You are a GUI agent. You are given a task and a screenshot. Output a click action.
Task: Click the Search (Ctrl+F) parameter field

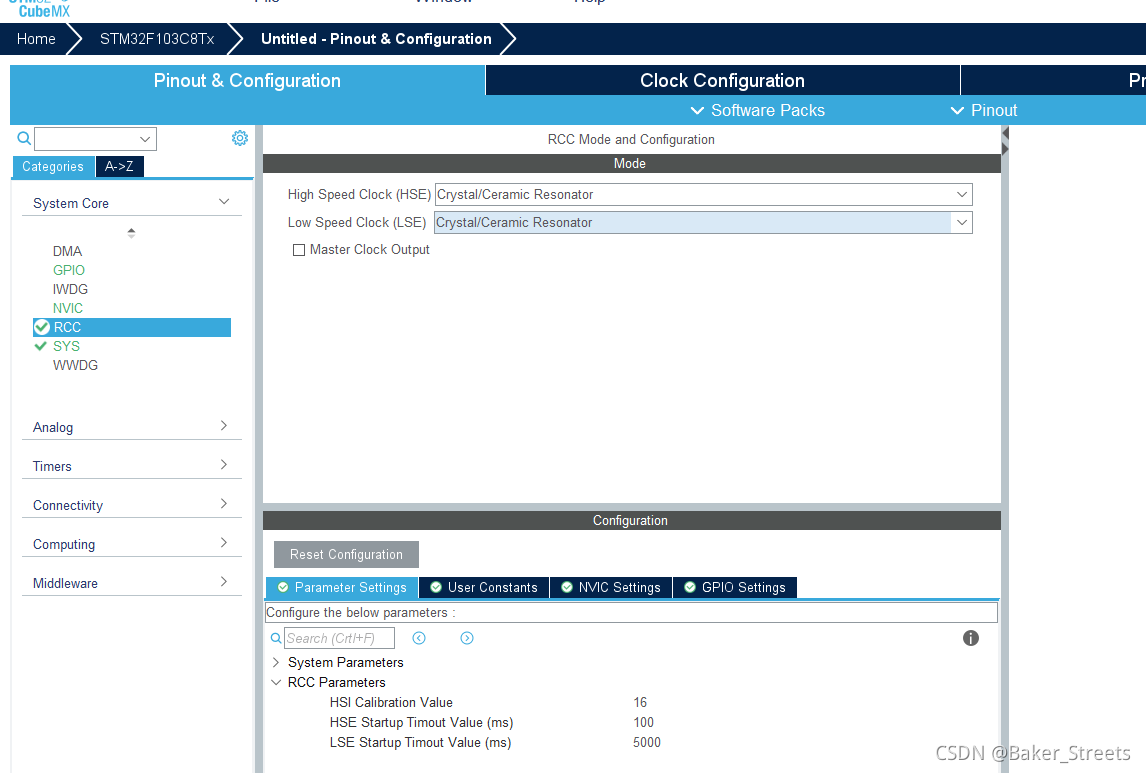[x=339, y=638]
